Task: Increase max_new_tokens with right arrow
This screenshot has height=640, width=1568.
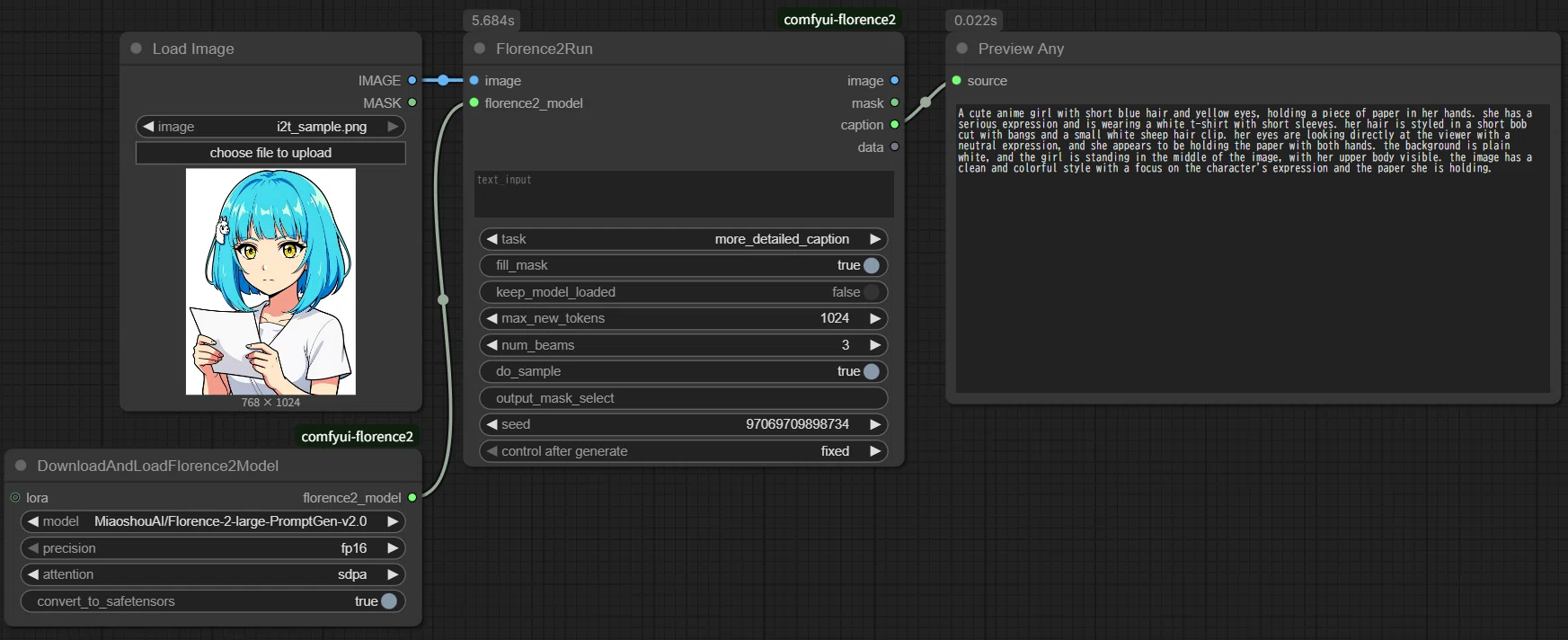Action: 875,318
